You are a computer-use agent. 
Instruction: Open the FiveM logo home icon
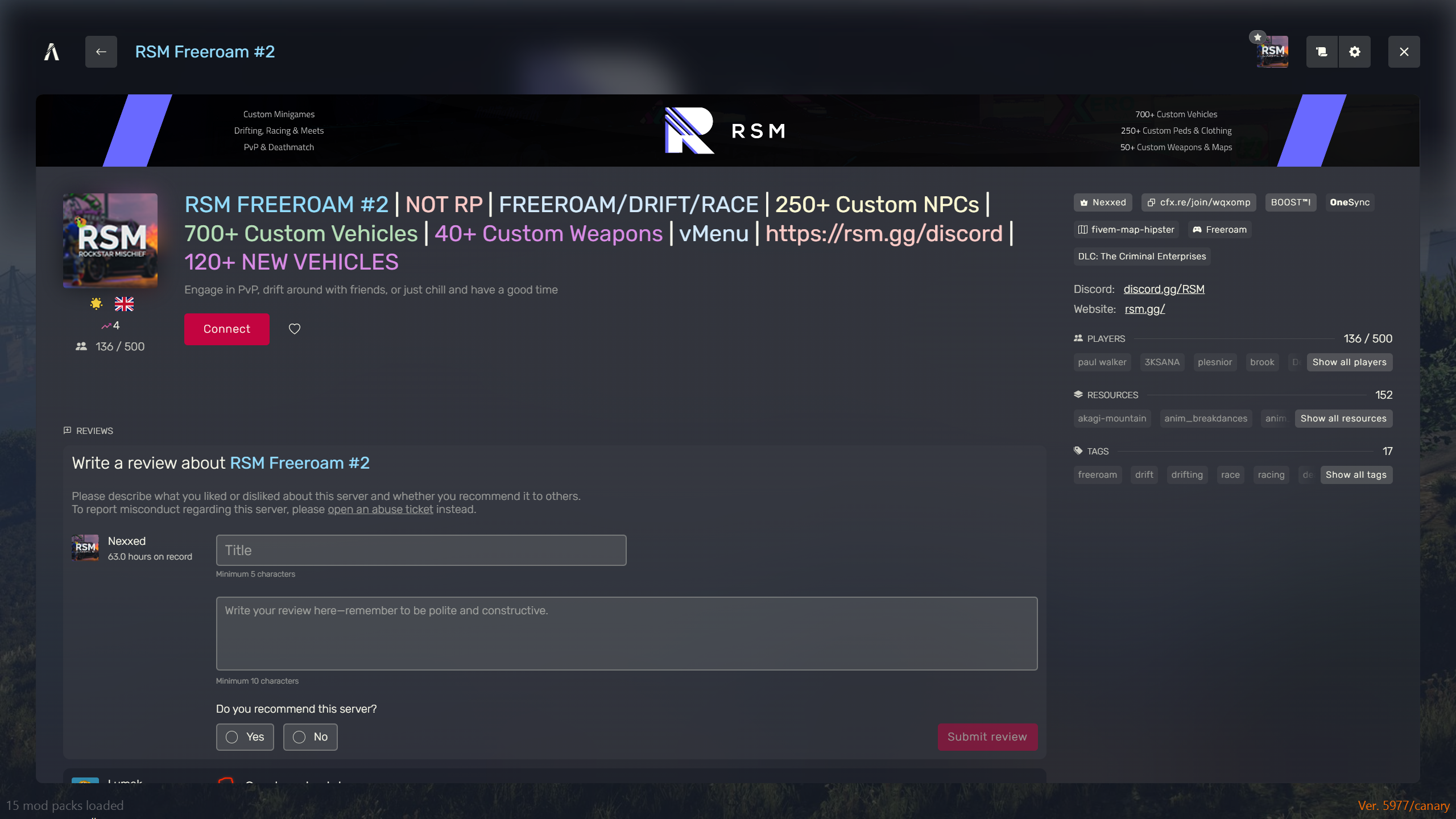pos(52,52)
